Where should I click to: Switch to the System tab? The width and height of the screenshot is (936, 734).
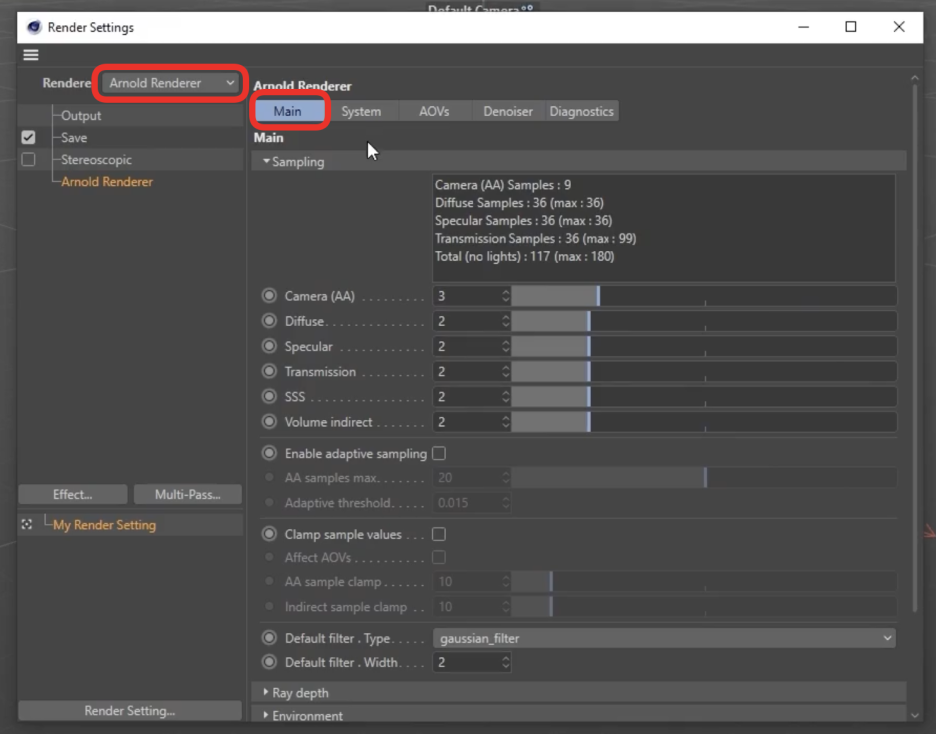[361, 111]
